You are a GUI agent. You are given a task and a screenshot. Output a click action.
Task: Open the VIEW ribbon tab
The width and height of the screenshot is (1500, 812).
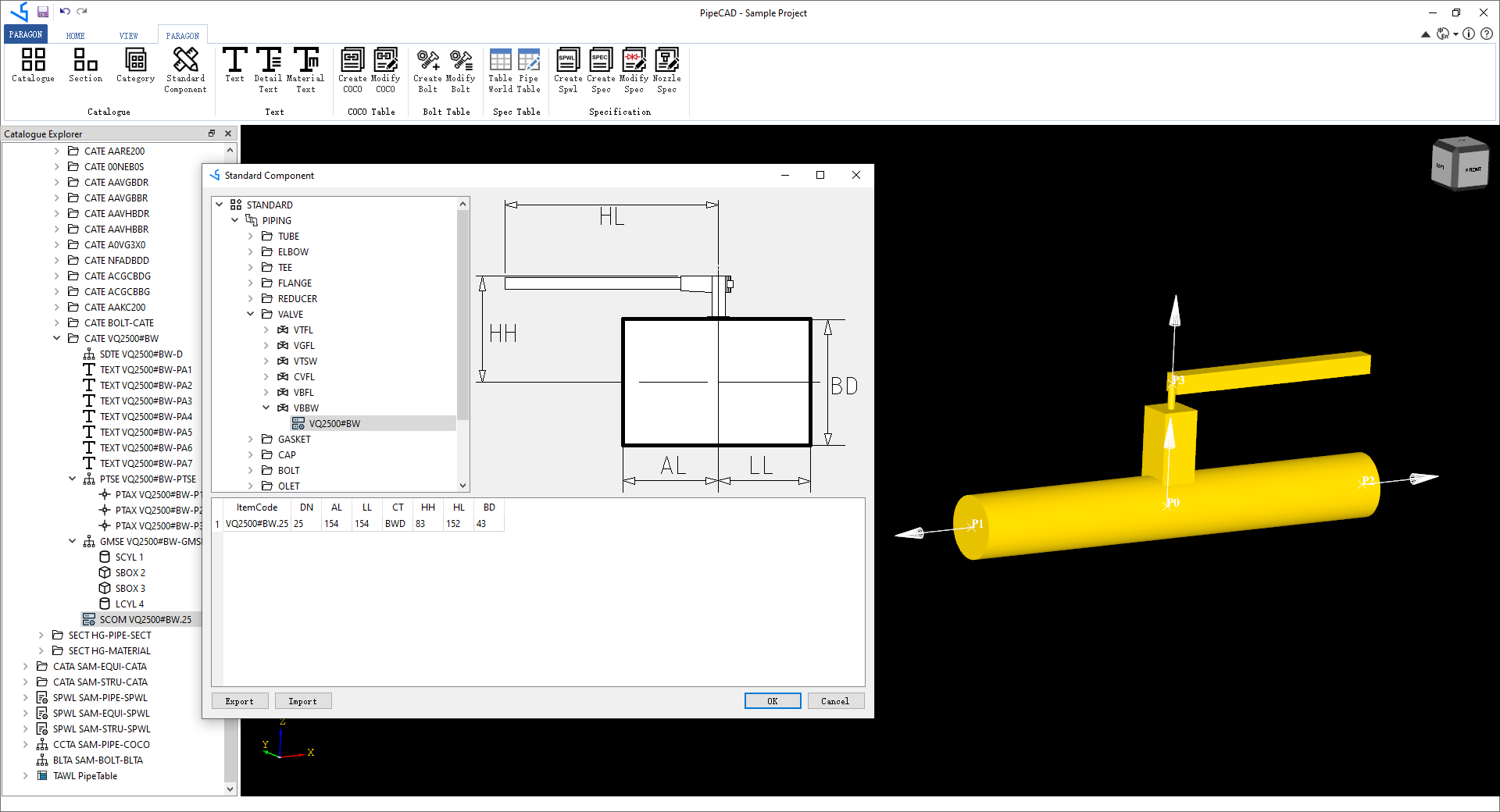point(128,34)
